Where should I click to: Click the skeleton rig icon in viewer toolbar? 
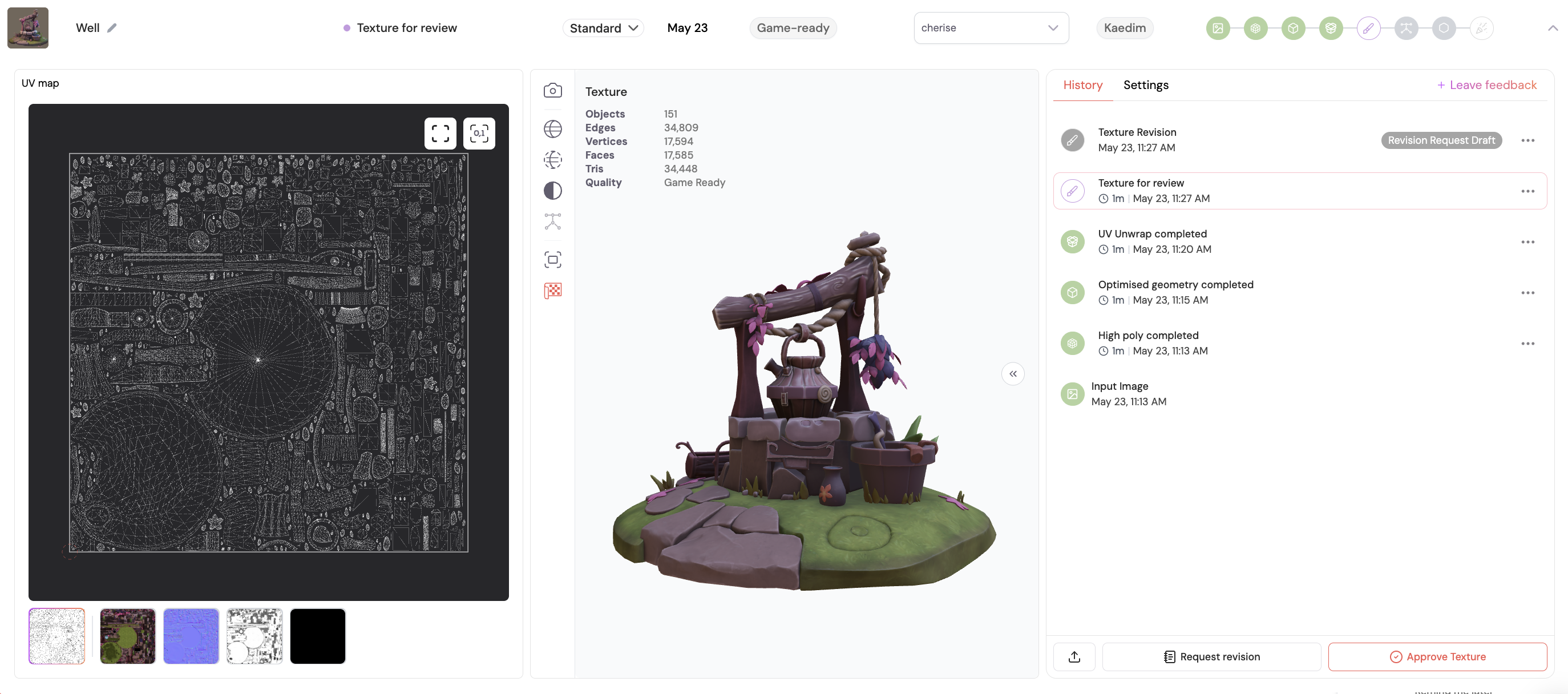pos(552,221)
